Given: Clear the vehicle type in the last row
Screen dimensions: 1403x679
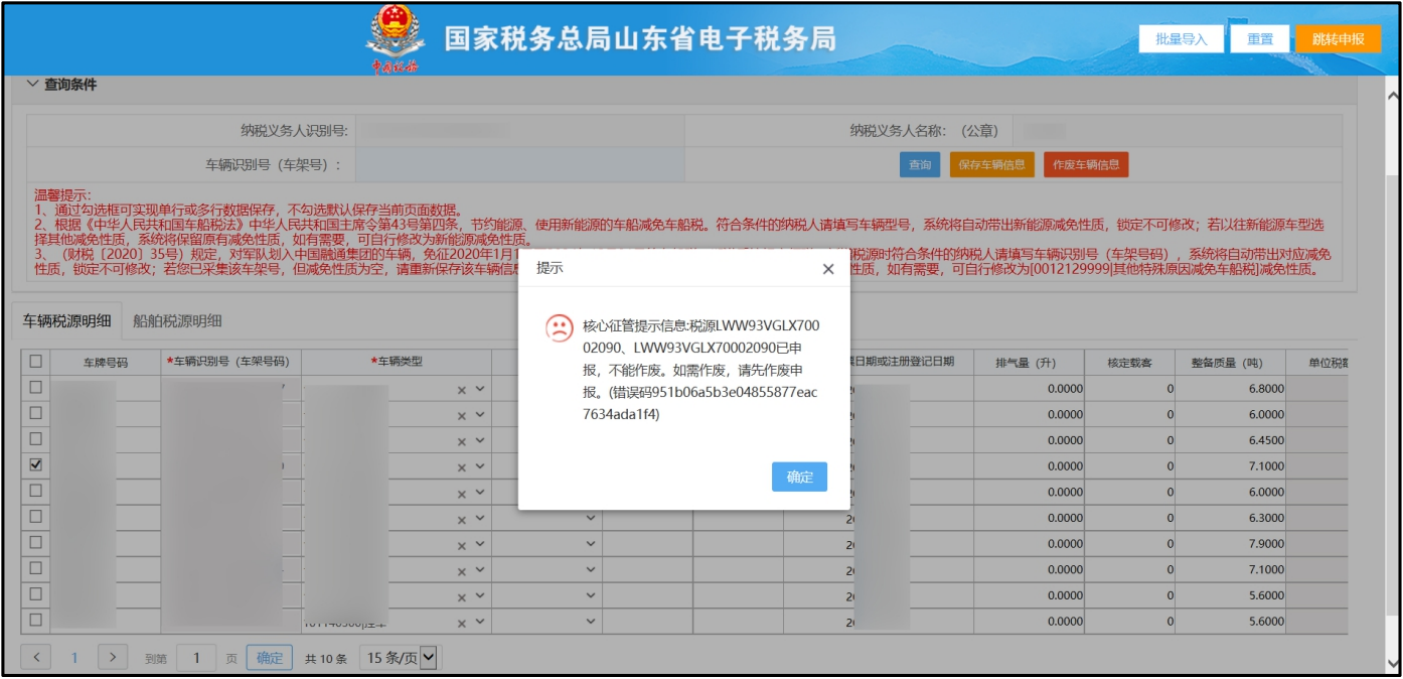Looking at the screenshot, I should tap(462, 622).
